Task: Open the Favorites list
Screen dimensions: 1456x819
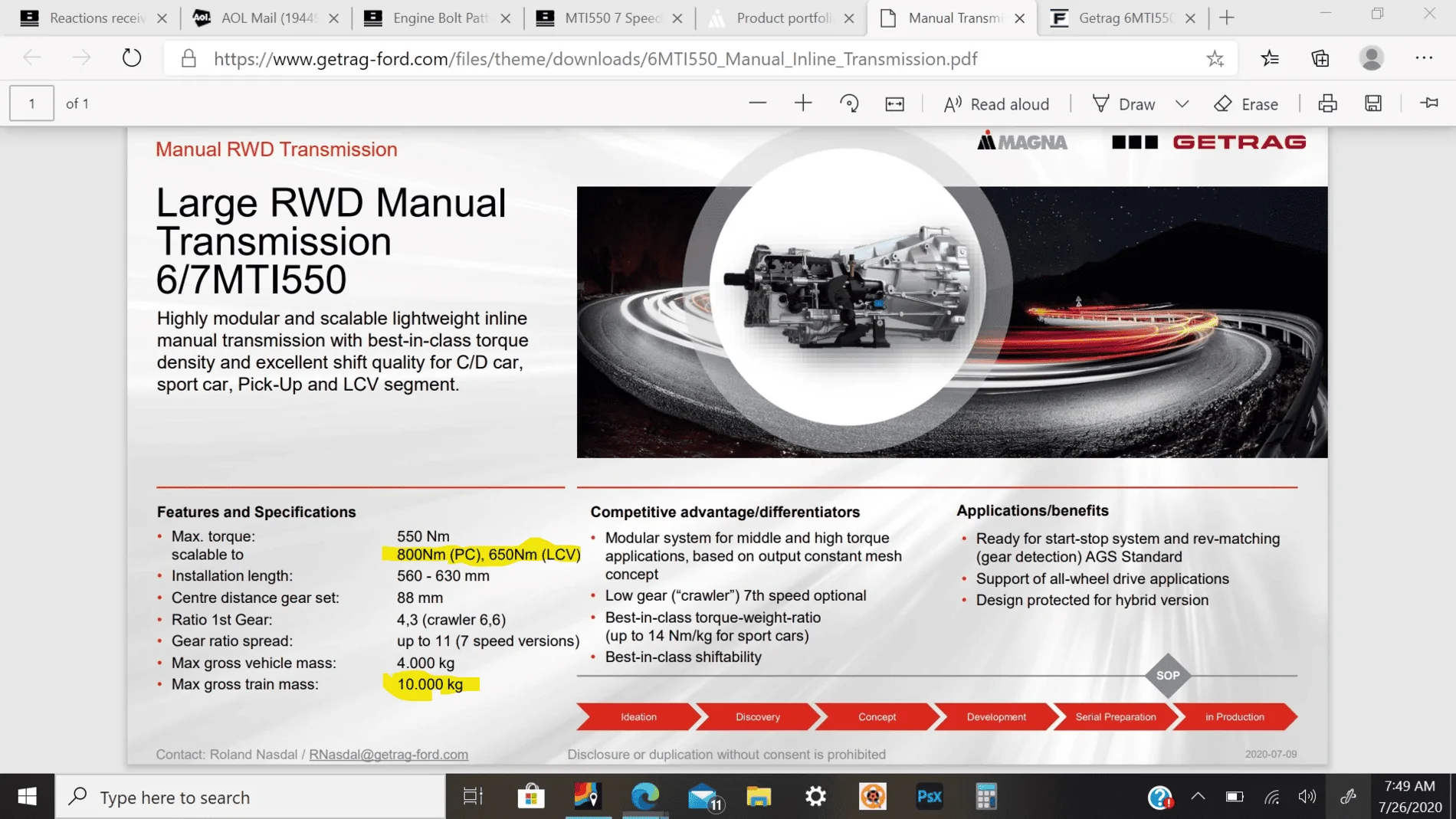Action: pos(1270,58)
